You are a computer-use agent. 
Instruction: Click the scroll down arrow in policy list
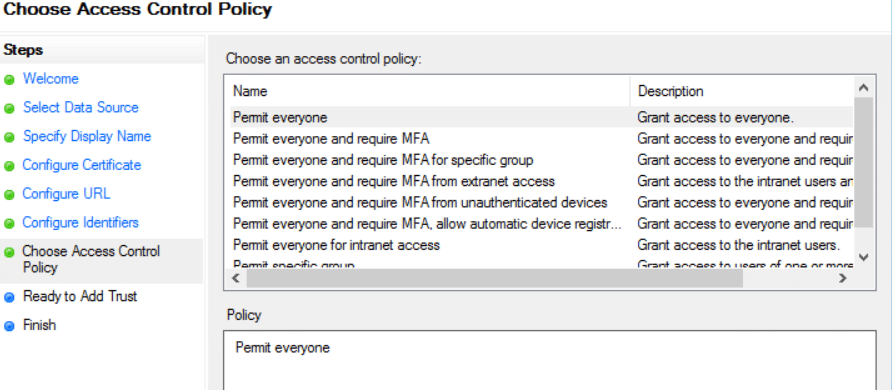[x=863, y=258]
